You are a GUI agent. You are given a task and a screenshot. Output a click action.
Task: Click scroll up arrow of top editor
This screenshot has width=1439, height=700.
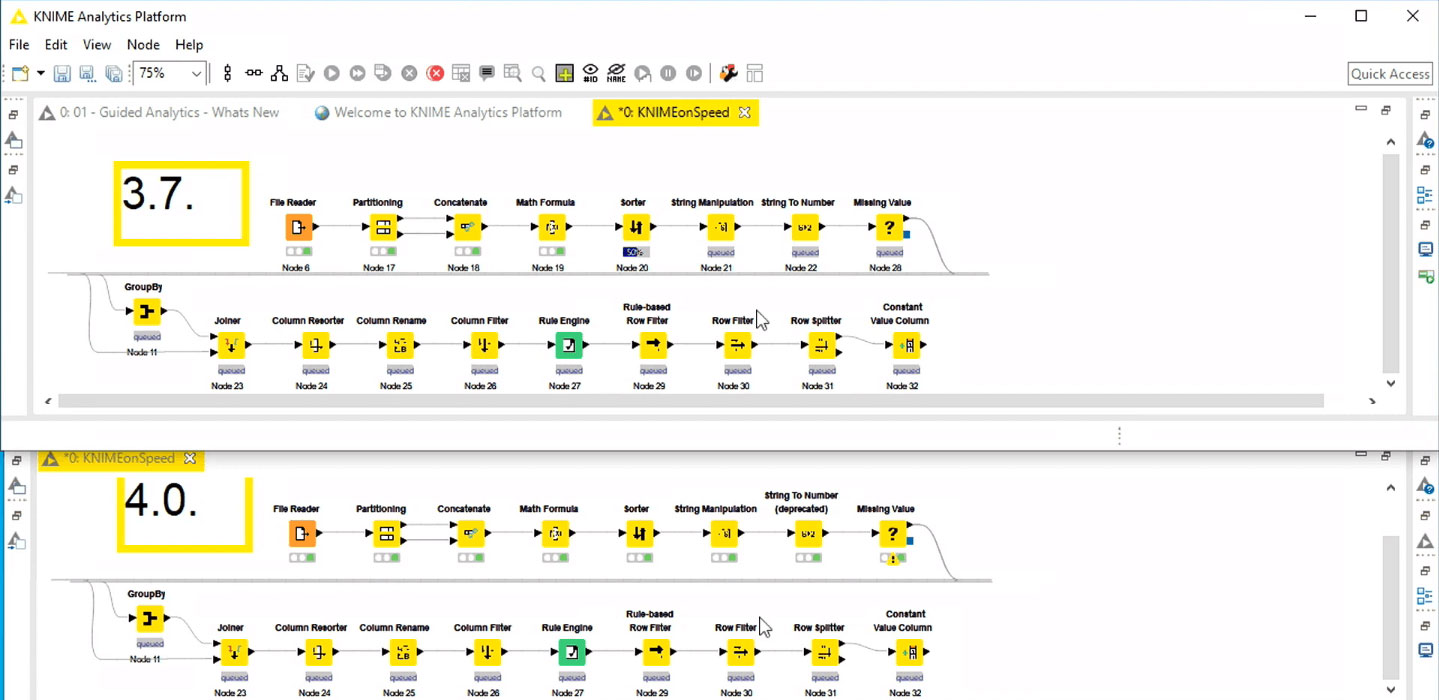click(x=1390, y=143)
